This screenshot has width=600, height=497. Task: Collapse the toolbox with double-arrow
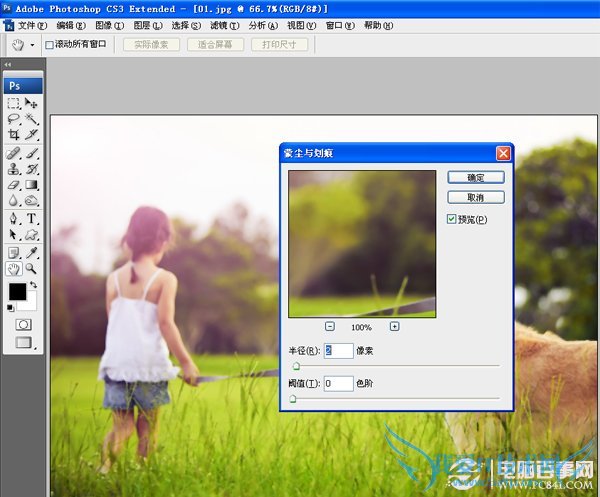(8, 64)
